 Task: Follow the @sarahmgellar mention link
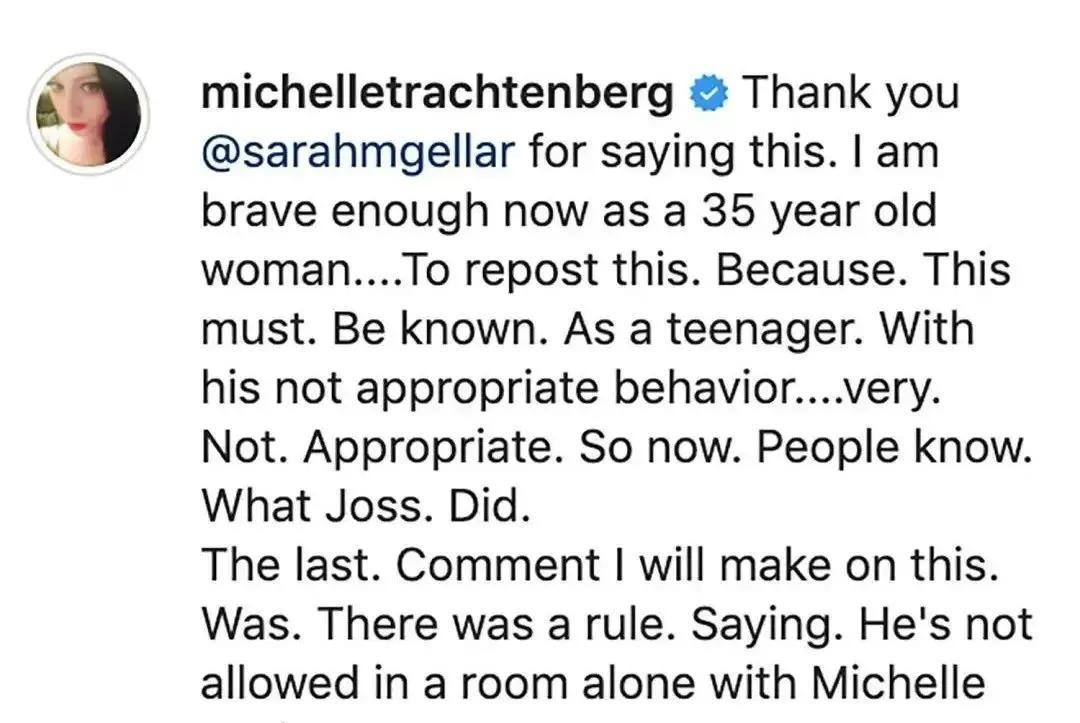pyautogui.click(x=358, y=152)
